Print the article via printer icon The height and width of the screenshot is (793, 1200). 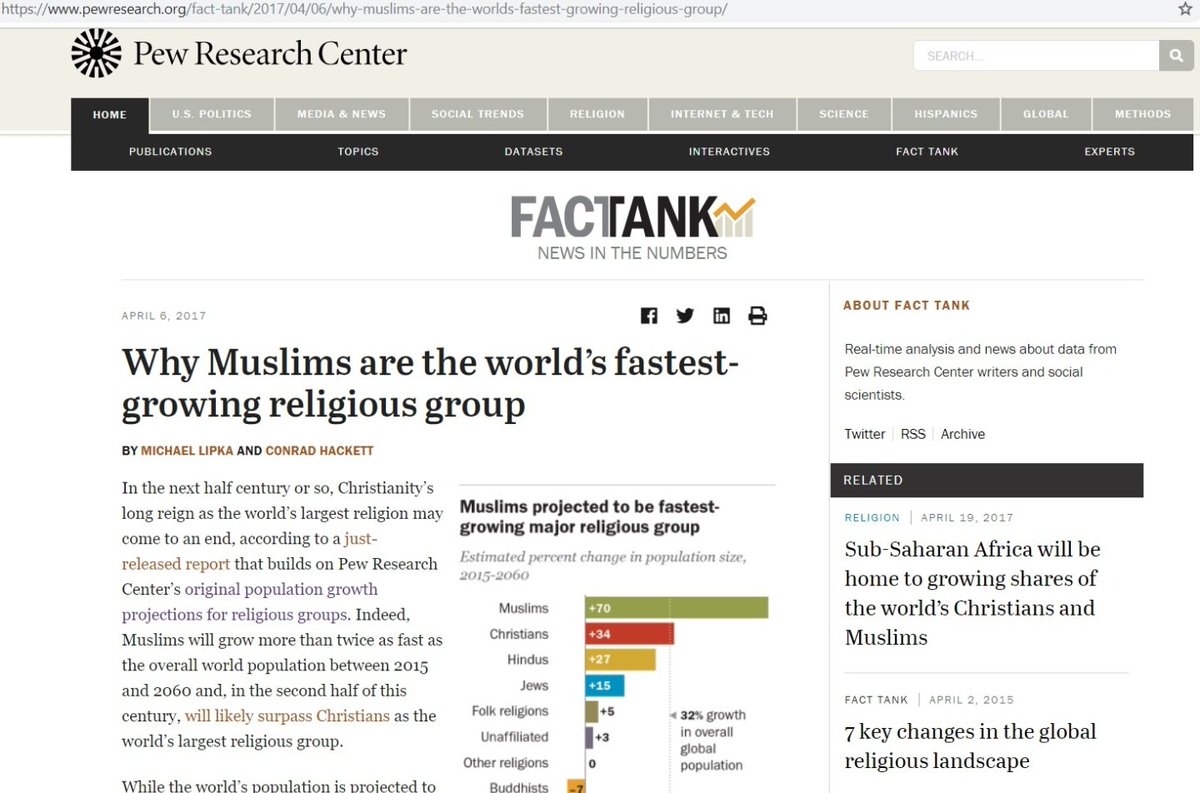tap(757, 316)
